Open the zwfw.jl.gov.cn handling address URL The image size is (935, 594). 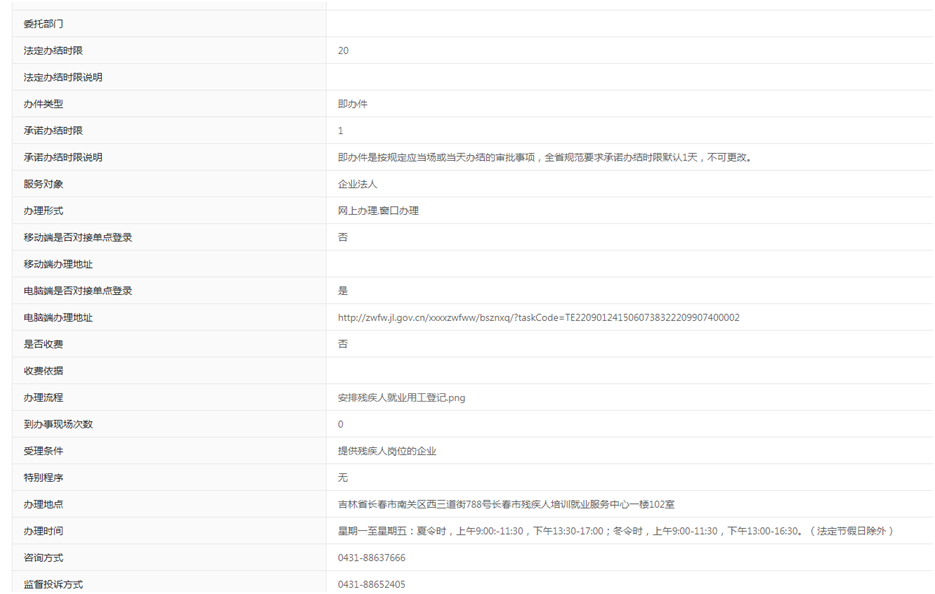(x=538, y=318)
